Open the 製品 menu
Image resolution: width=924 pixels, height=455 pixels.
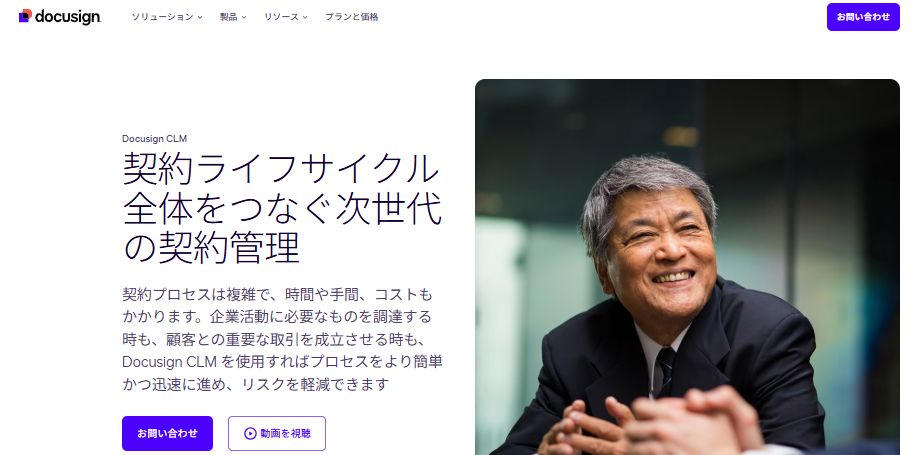coord(229,17)
